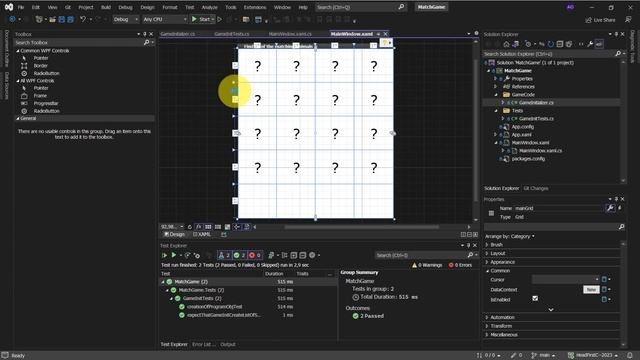Click the main branch in status bar
Image resolution: width=640 pixels, height=360 pixels.
point(543,356)
